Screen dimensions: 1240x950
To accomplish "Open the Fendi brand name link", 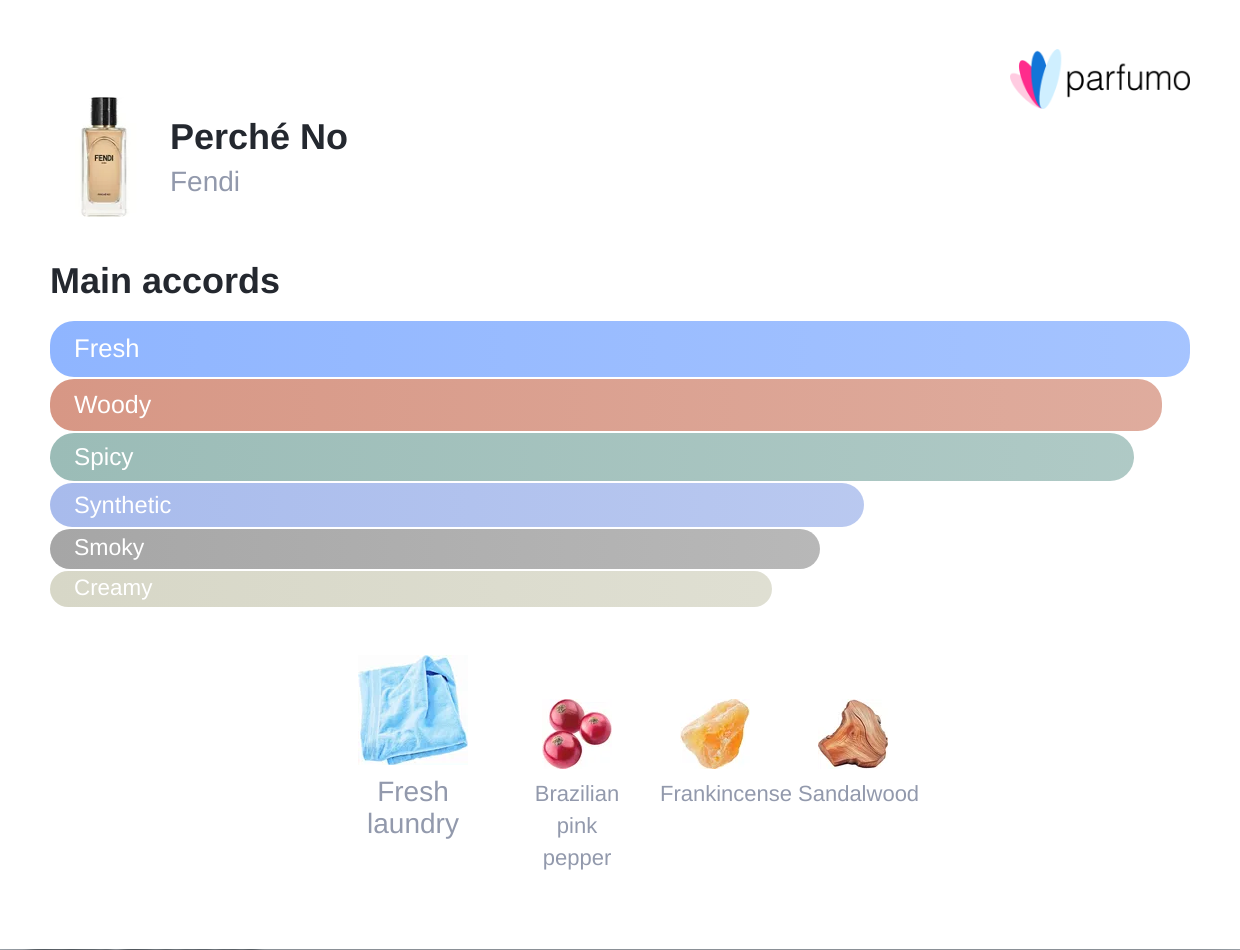I will (205, 182).
